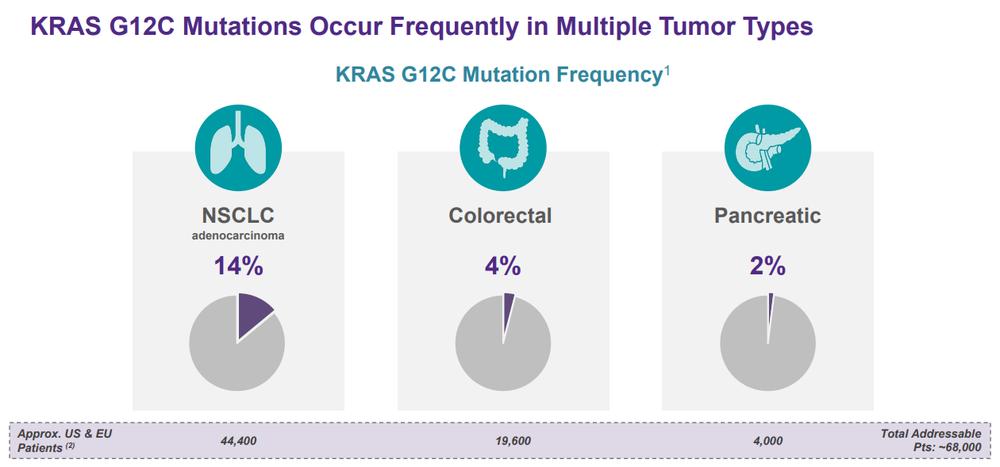
Task: Click the 2% percentage label
Action: coord(767,266)
